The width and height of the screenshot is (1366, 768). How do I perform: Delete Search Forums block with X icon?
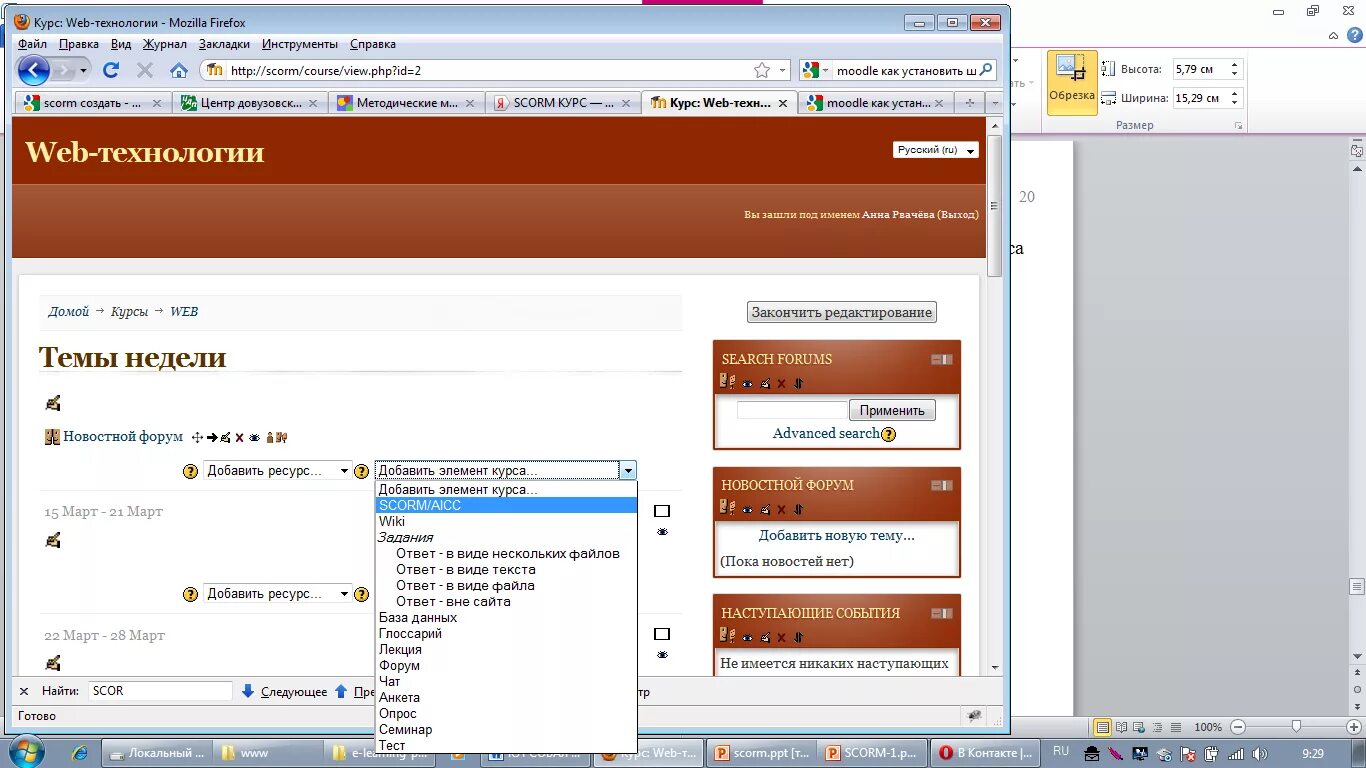(x=782, y=383)
